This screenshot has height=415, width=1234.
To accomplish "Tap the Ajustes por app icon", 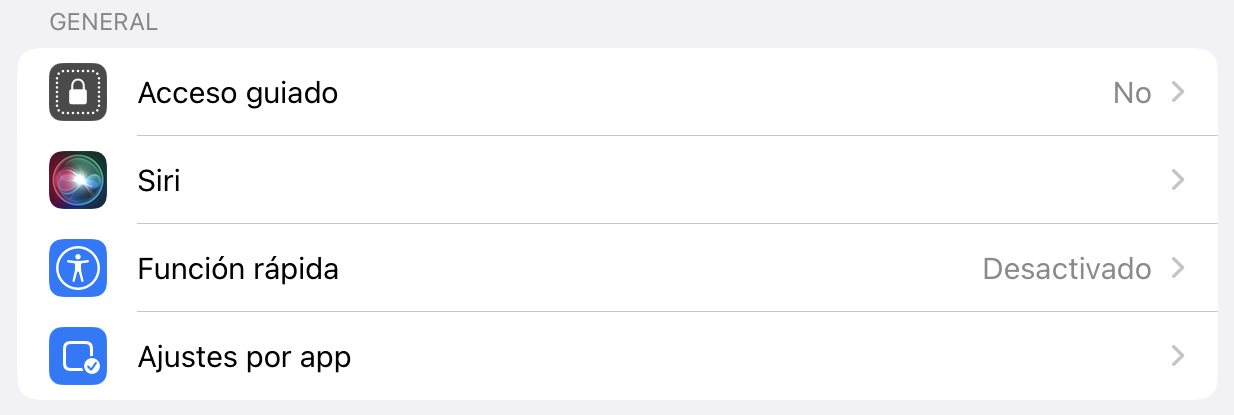I will tap(78, 356).
